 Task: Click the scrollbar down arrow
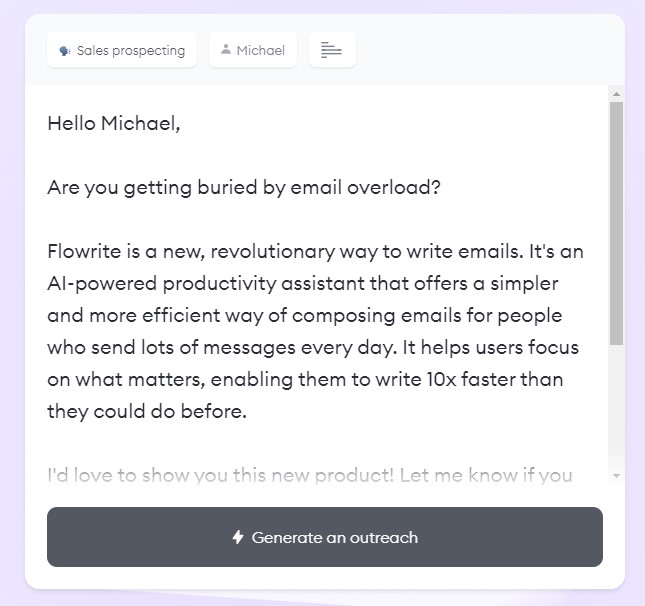tap(616, 476)
